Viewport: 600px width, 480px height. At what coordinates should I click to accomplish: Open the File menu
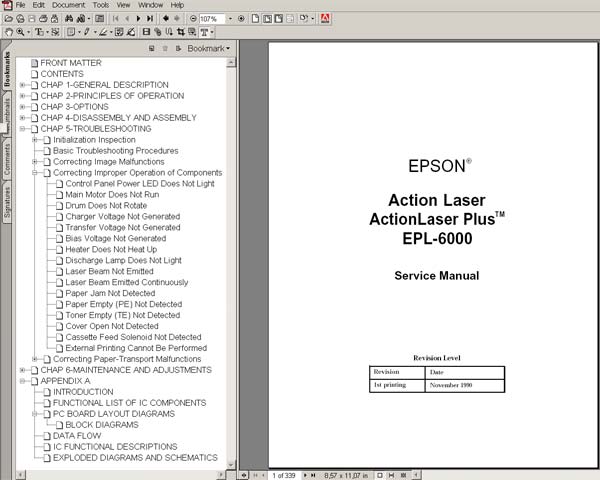point(20,5)
